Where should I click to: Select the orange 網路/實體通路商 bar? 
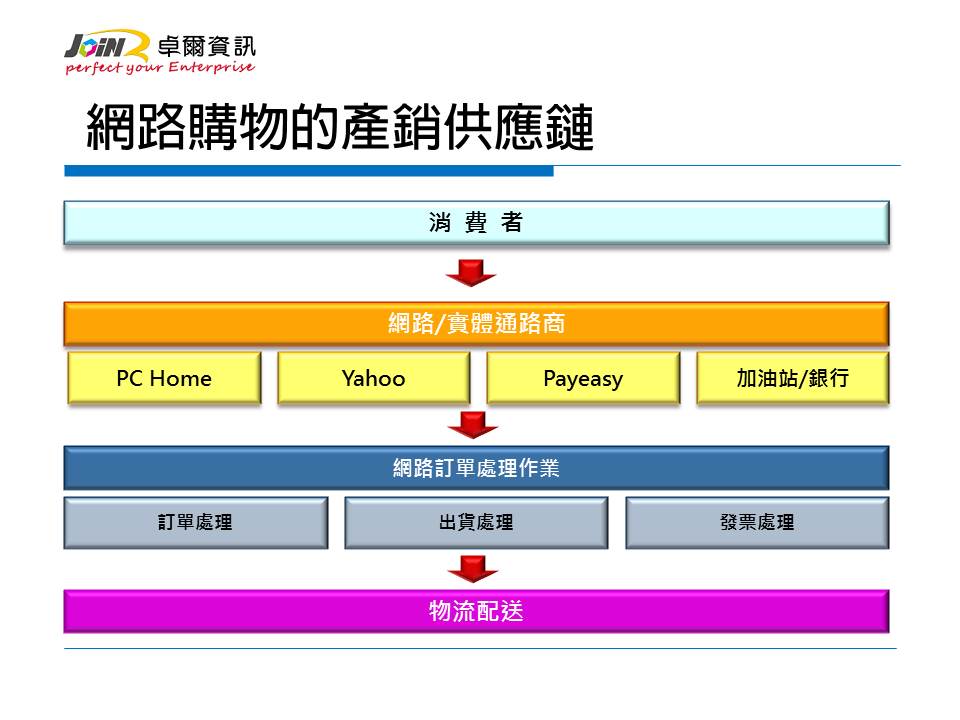pyautogui.click(x=476, y=323)
